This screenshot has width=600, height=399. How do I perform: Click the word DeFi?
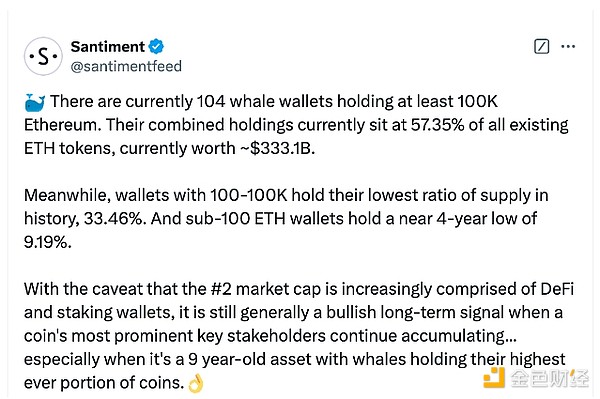[x=557, y=289]
